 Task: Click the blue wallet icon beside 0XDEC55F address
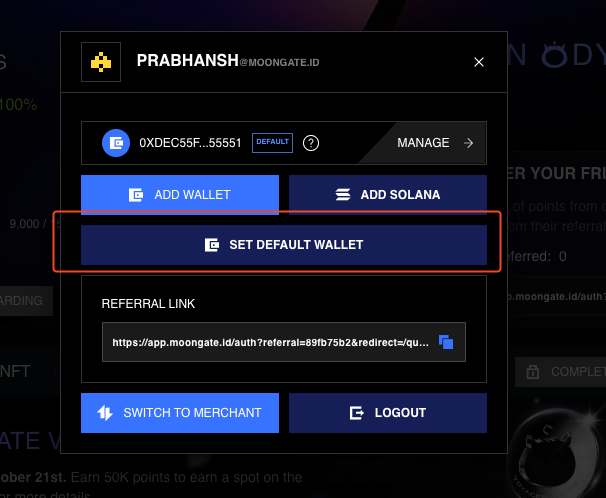(116, 143)
